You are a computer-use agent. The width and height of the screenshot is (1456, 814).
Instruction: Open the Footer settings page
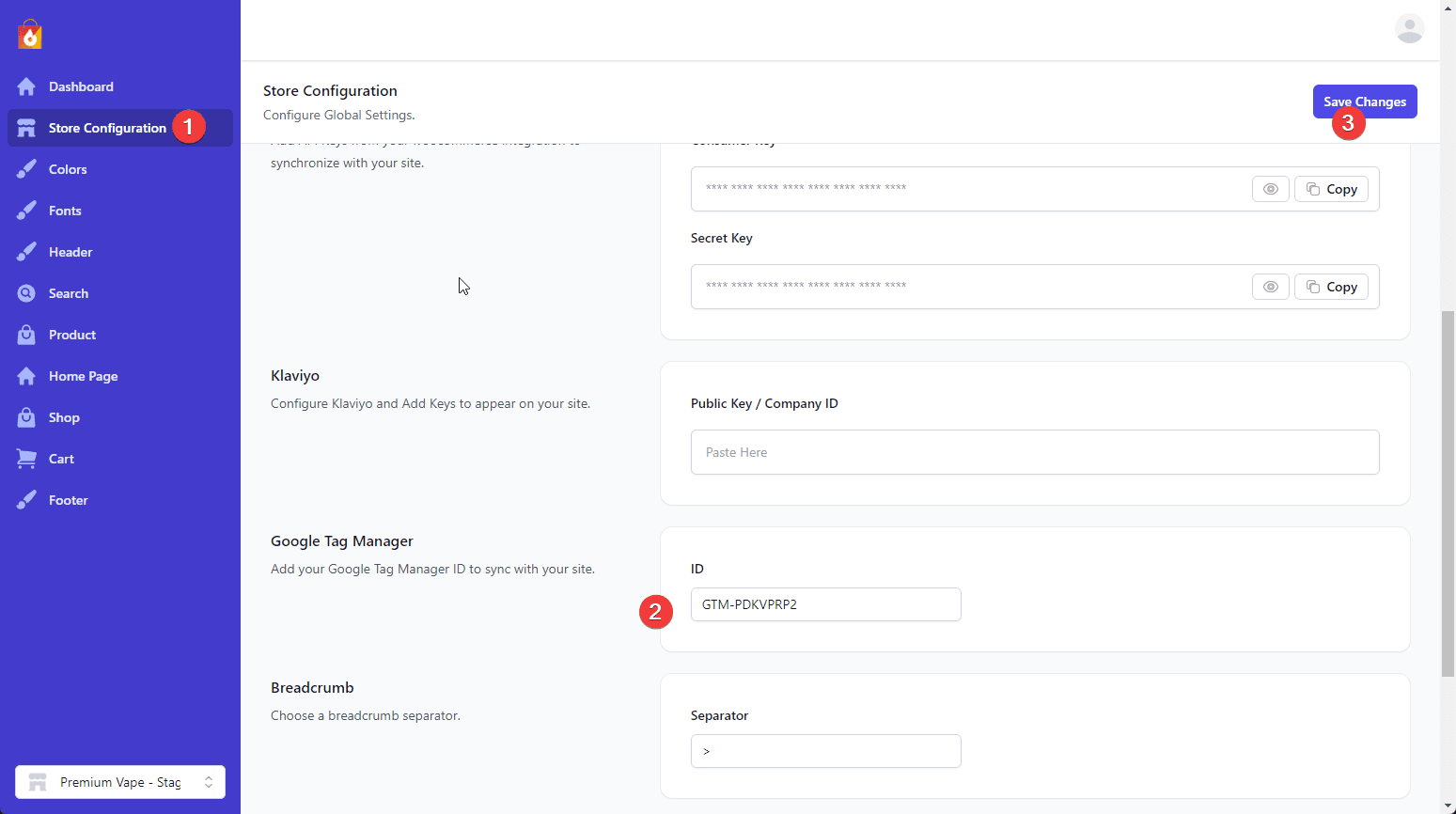click(120, 500)
